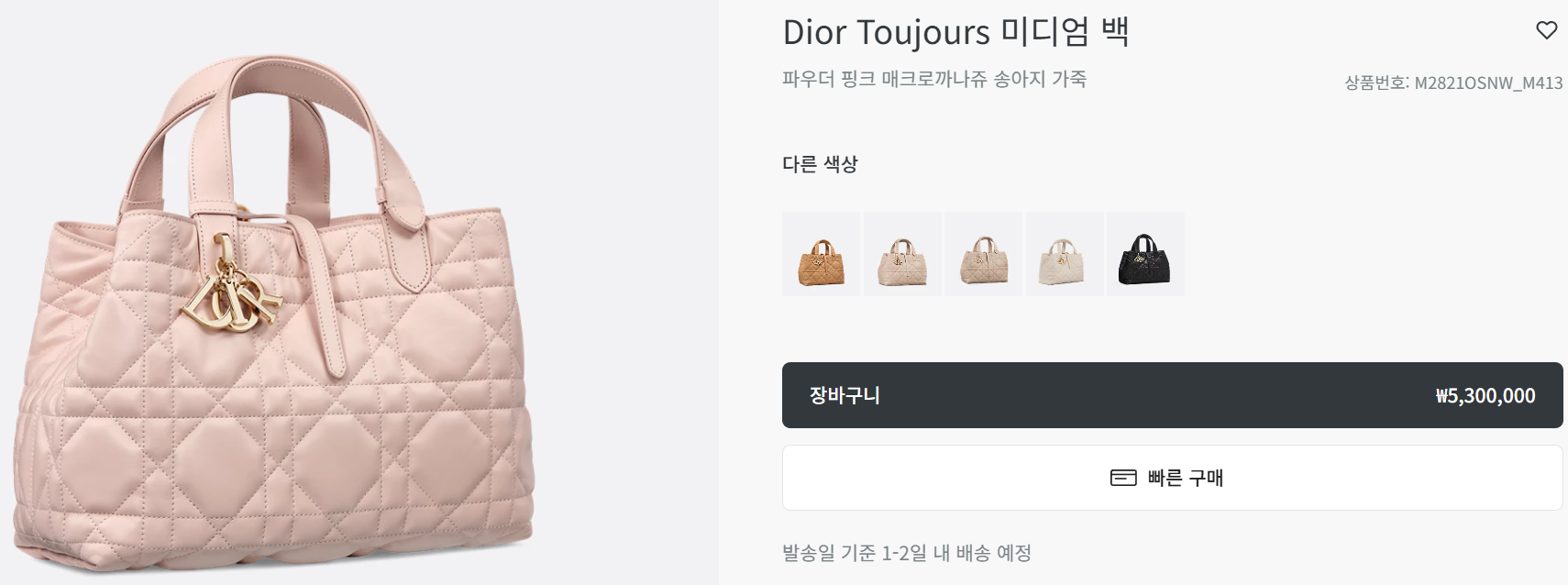1568x585 pixels.
Task: Click the ₩5,300,000 price label
Action: click(1485, 396)
